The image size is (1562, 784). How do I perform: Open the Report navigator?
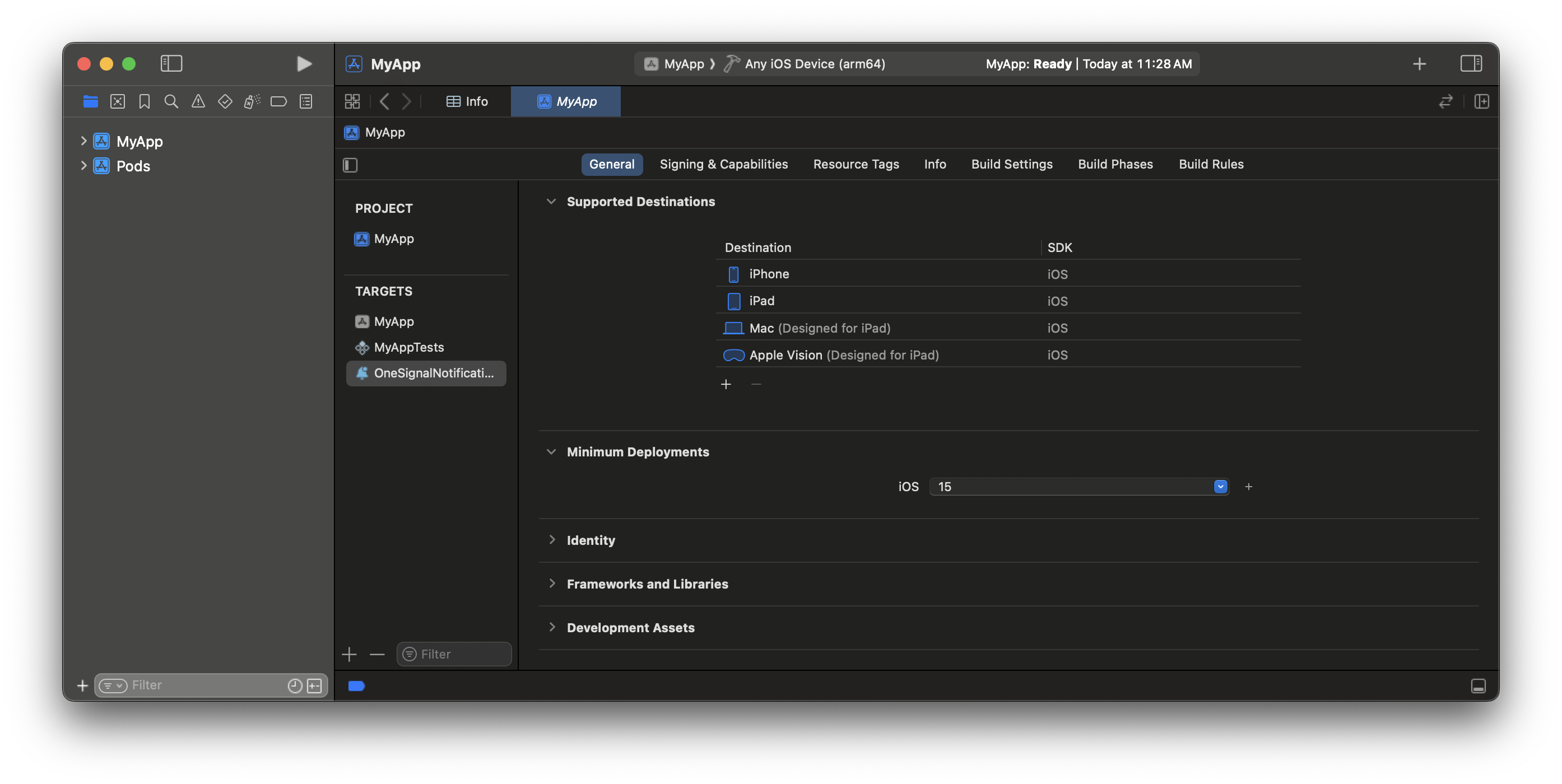(306, 101)
